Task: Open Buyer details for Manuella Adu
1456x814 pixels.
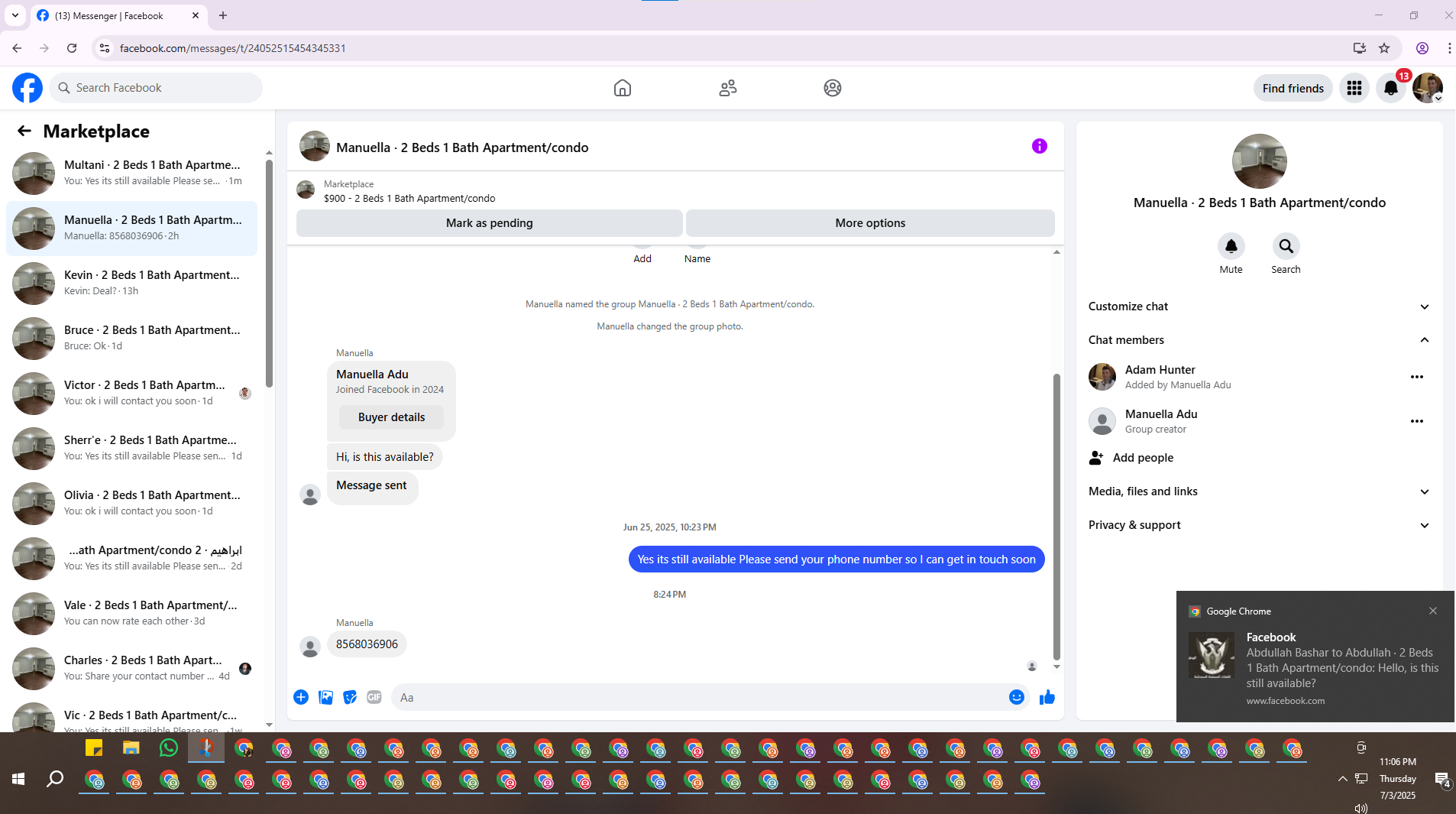Action: coord(391,417)
